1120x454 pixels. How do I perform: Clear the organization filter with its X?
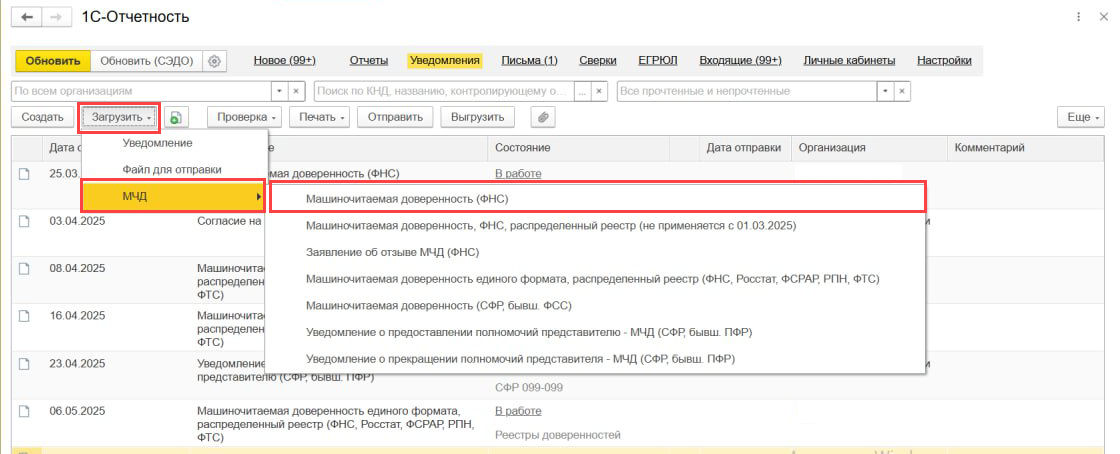click(x=298, y=91)
